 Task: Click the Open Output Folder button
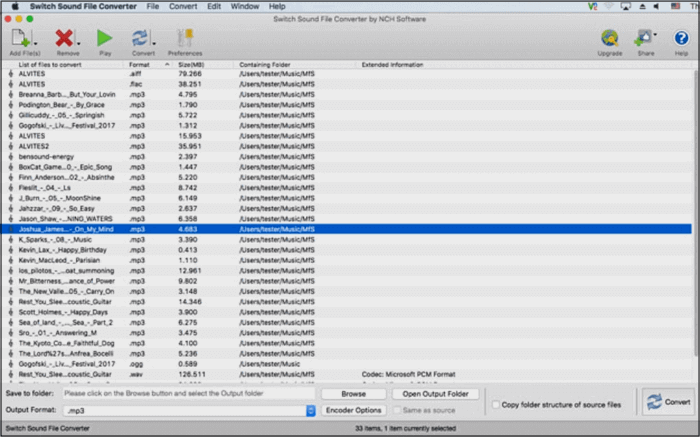pyautogui.click(x=435, y=394)
